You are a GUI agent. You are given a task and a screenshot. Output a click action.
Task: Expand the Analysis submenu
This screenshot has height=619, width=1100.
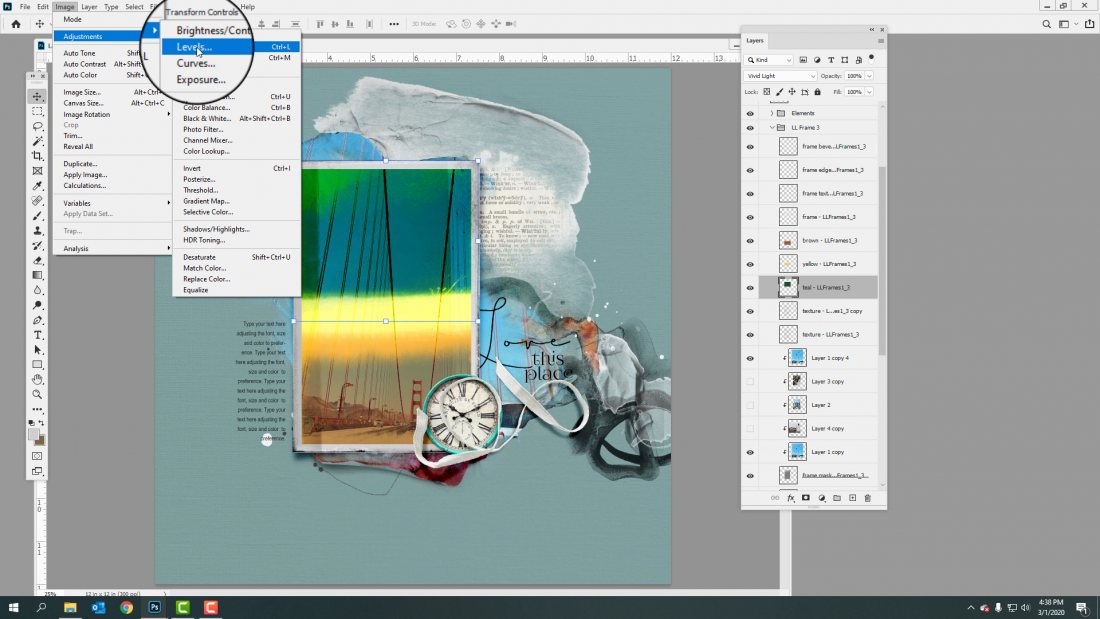point(112,248)
